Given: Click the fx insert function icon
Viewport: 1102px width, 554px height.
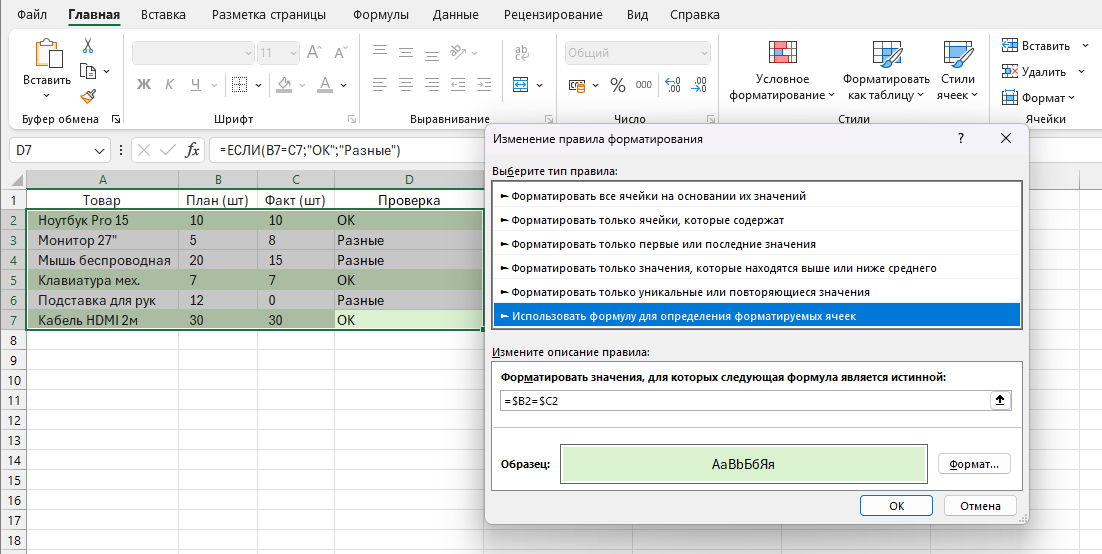Looking at the screenshot, I should (192, 151).
